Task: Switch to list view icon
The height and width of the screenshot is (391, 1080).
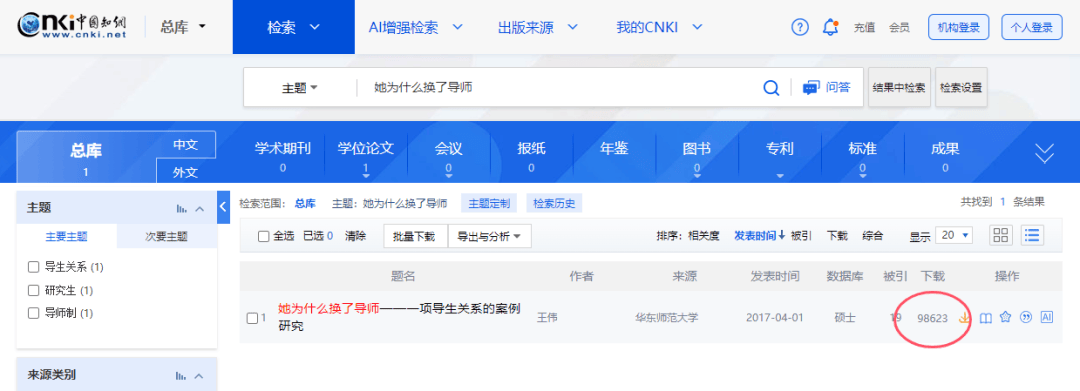Action: click(1032, 235)
